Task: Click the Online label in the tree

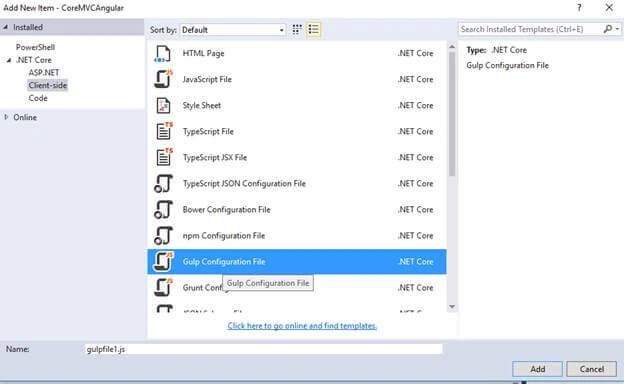Action: tap(25, 117)
